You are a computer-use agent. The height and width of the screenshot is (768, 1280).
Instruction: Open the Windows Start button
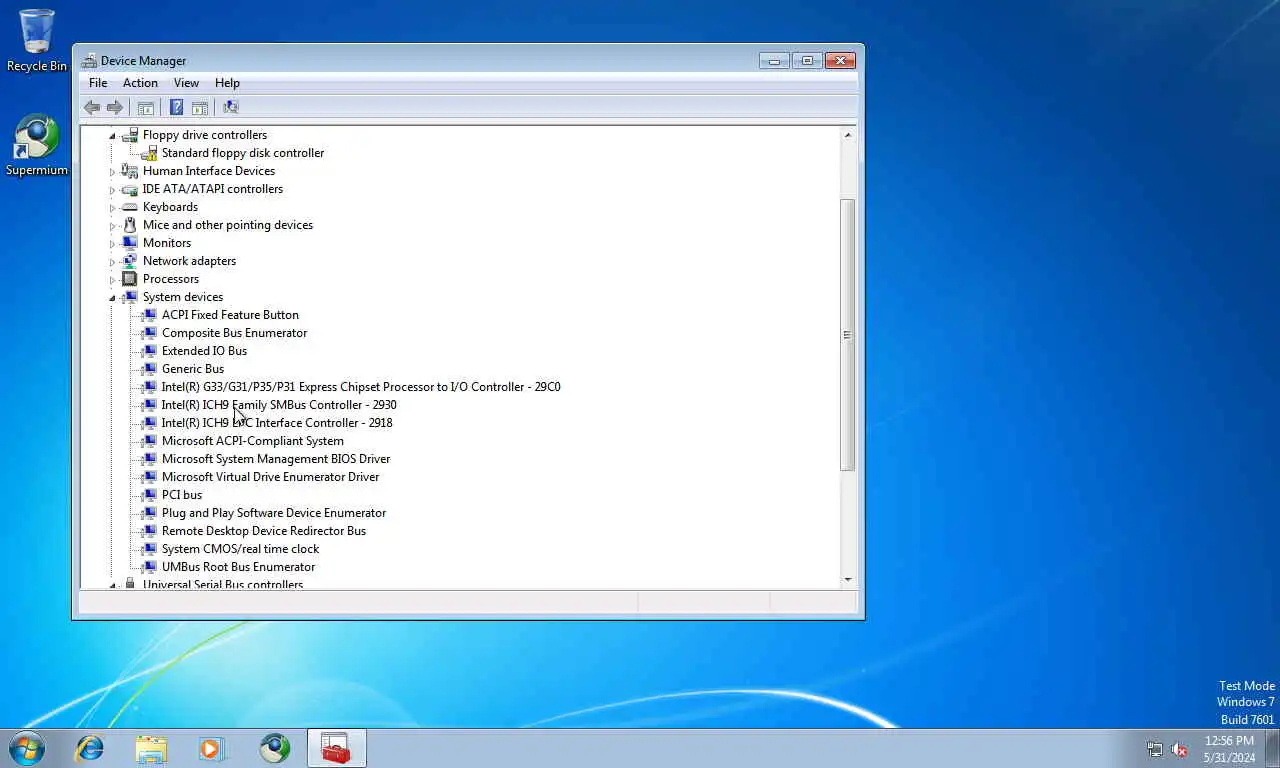(27, 748)
